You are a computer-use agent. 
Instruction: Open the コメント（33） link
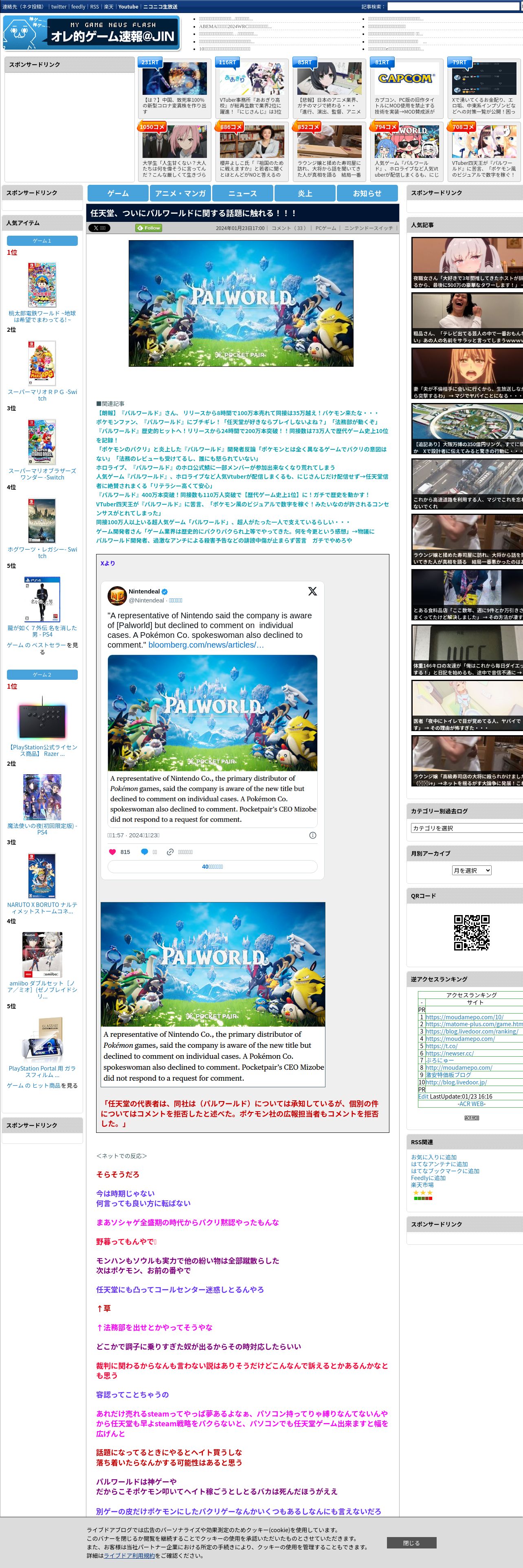click(x=289, y=228)
